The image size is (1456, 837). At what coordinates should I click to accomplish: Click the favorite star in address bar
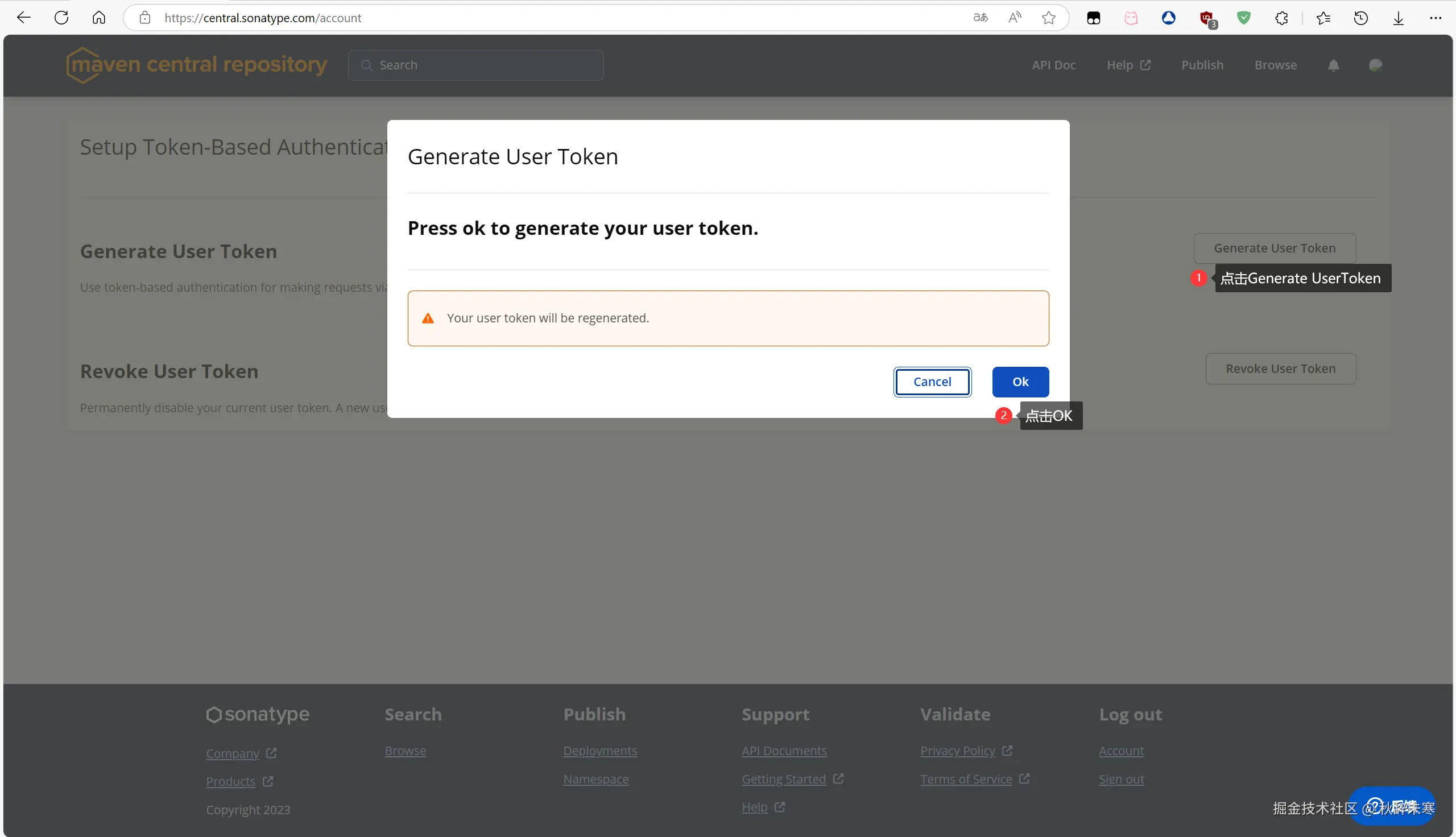click(1048, 18)
